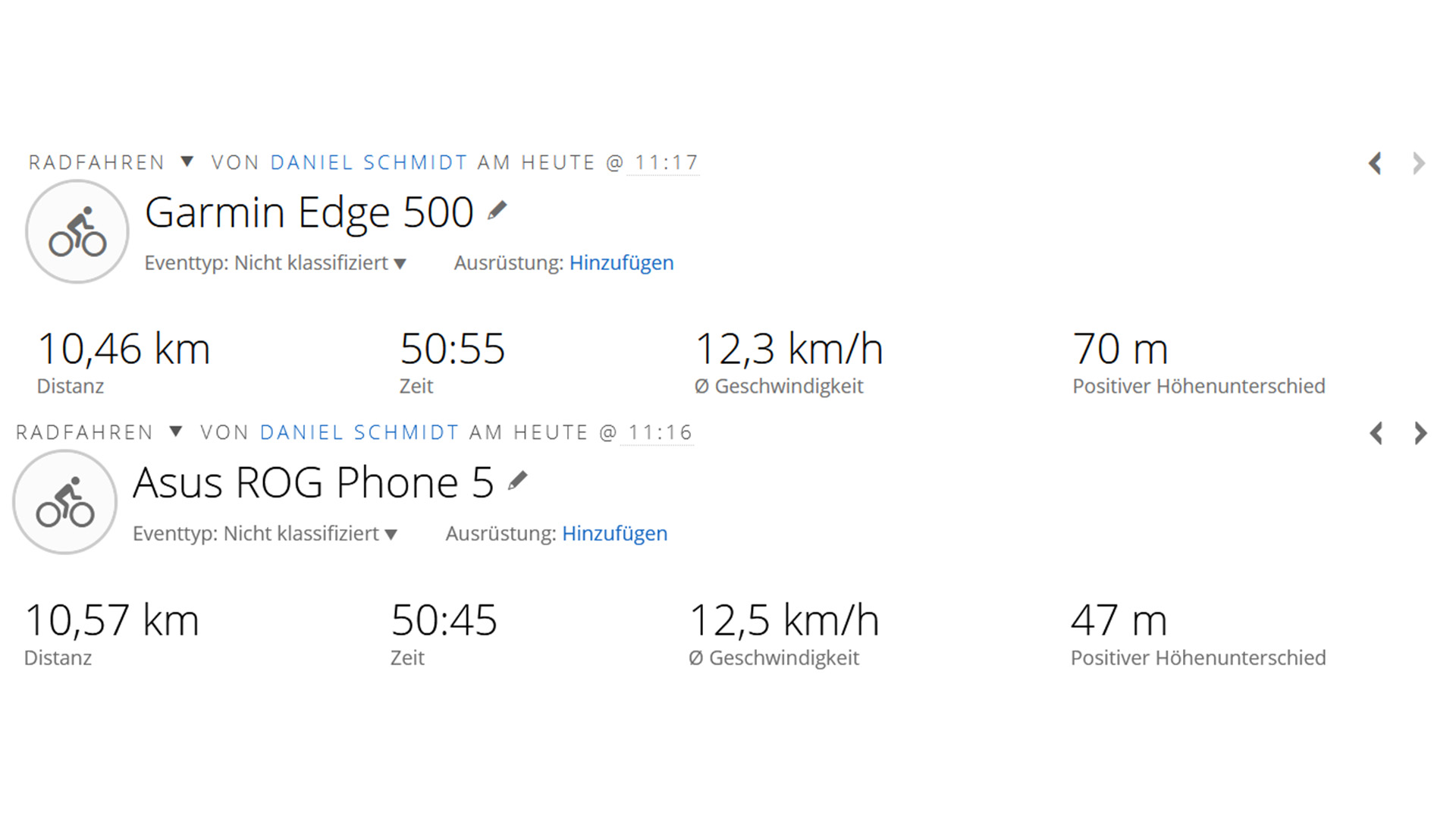Viewport: 1456px width, 819px height.
Task: Click the 11:17 timestamp of Garmin activity
Action: click(666, 163)
